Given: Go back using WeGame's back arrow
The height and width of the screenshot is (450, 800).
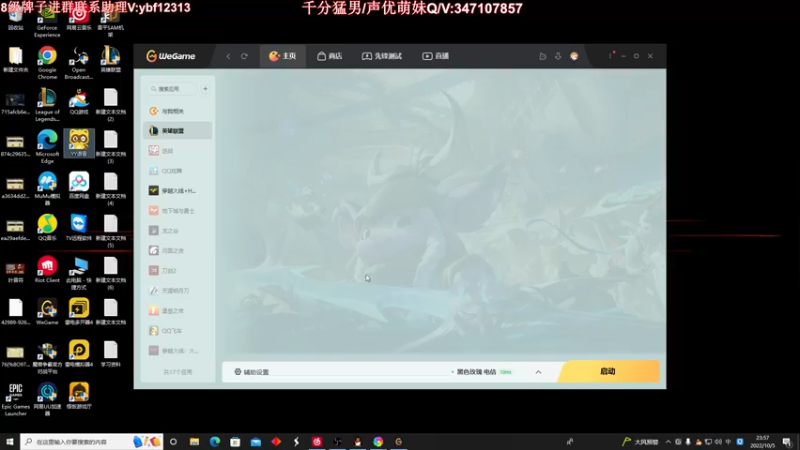Looking at the screenshot, I should click(228, 56).
